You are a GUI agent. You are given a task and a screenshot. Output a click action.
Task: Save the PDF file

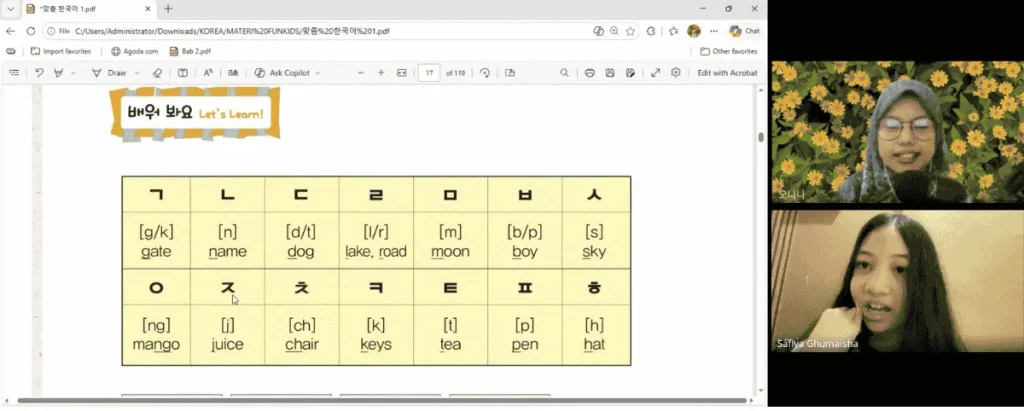[x=610, y=73]
